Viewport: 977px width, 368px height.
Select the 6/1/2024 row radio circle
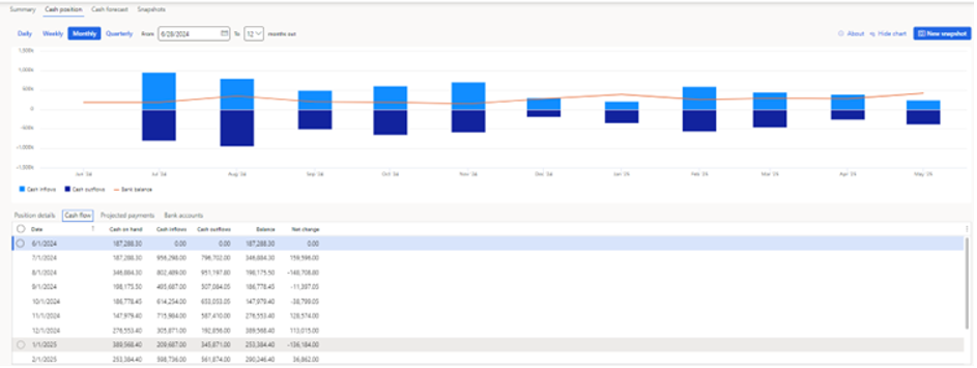[x=21, y=243]
